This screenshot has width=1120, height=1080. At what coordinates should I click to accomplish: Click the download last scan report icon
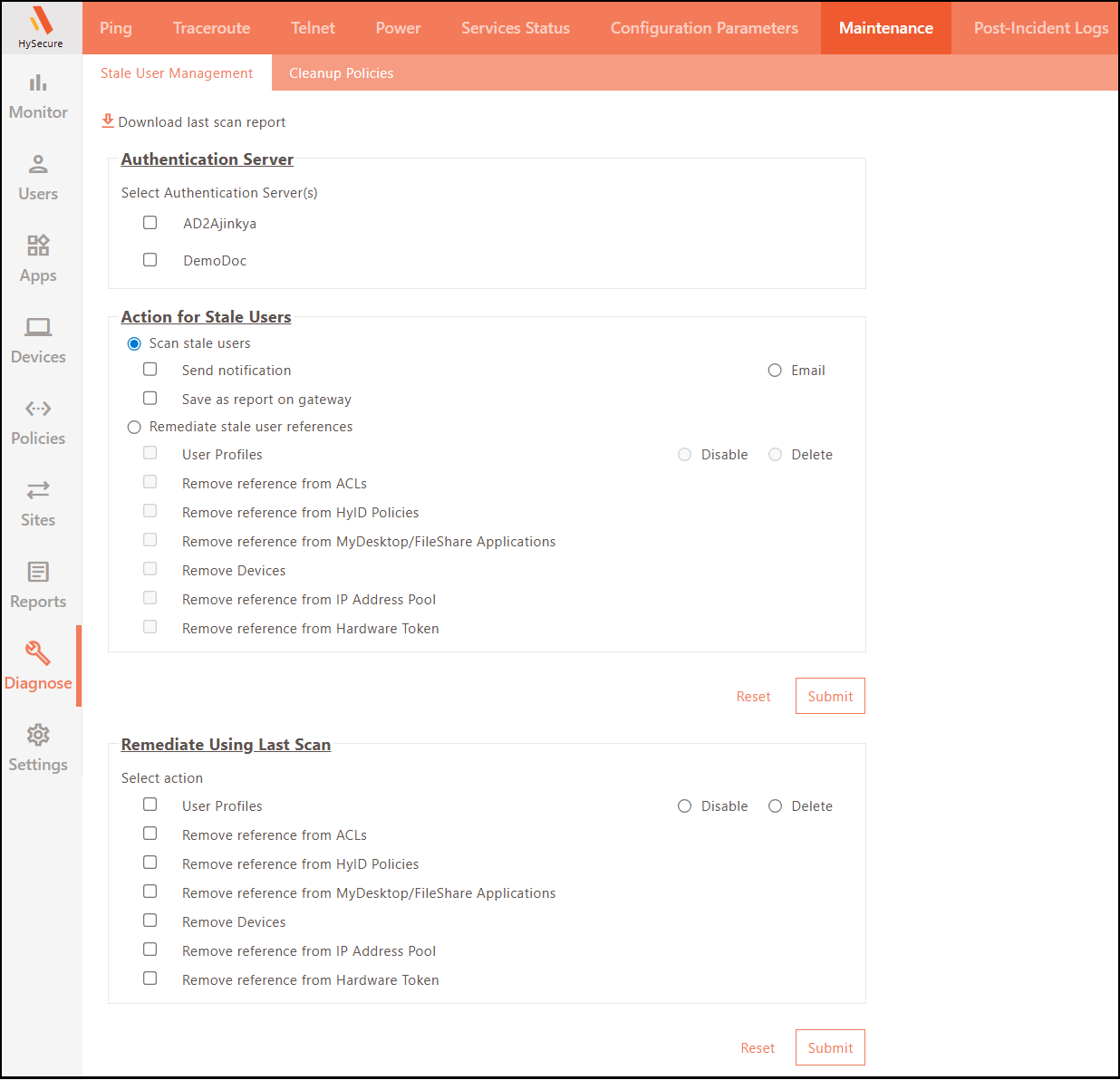coord(108,121)
